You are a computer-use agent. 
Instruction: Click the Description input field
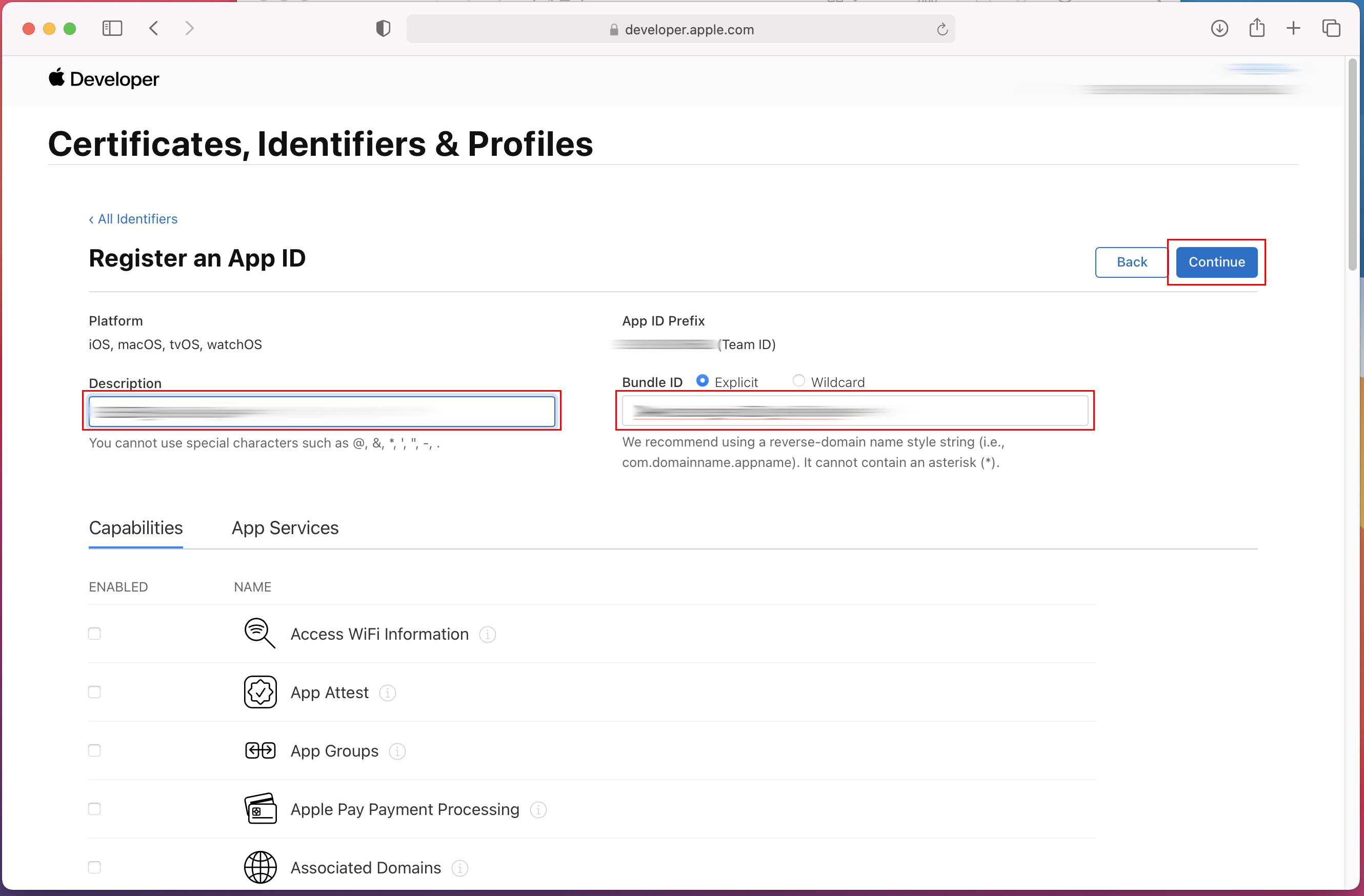(x=322, y=411)
